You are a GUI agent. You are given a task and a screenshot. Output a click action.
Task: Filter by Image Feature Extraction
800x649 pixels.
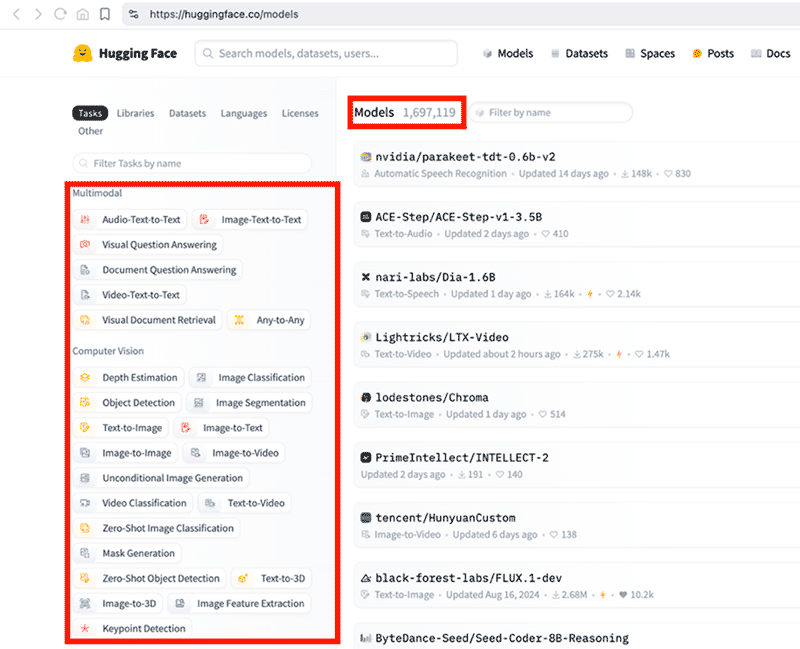pyautogui.click(x=239, y=603)
